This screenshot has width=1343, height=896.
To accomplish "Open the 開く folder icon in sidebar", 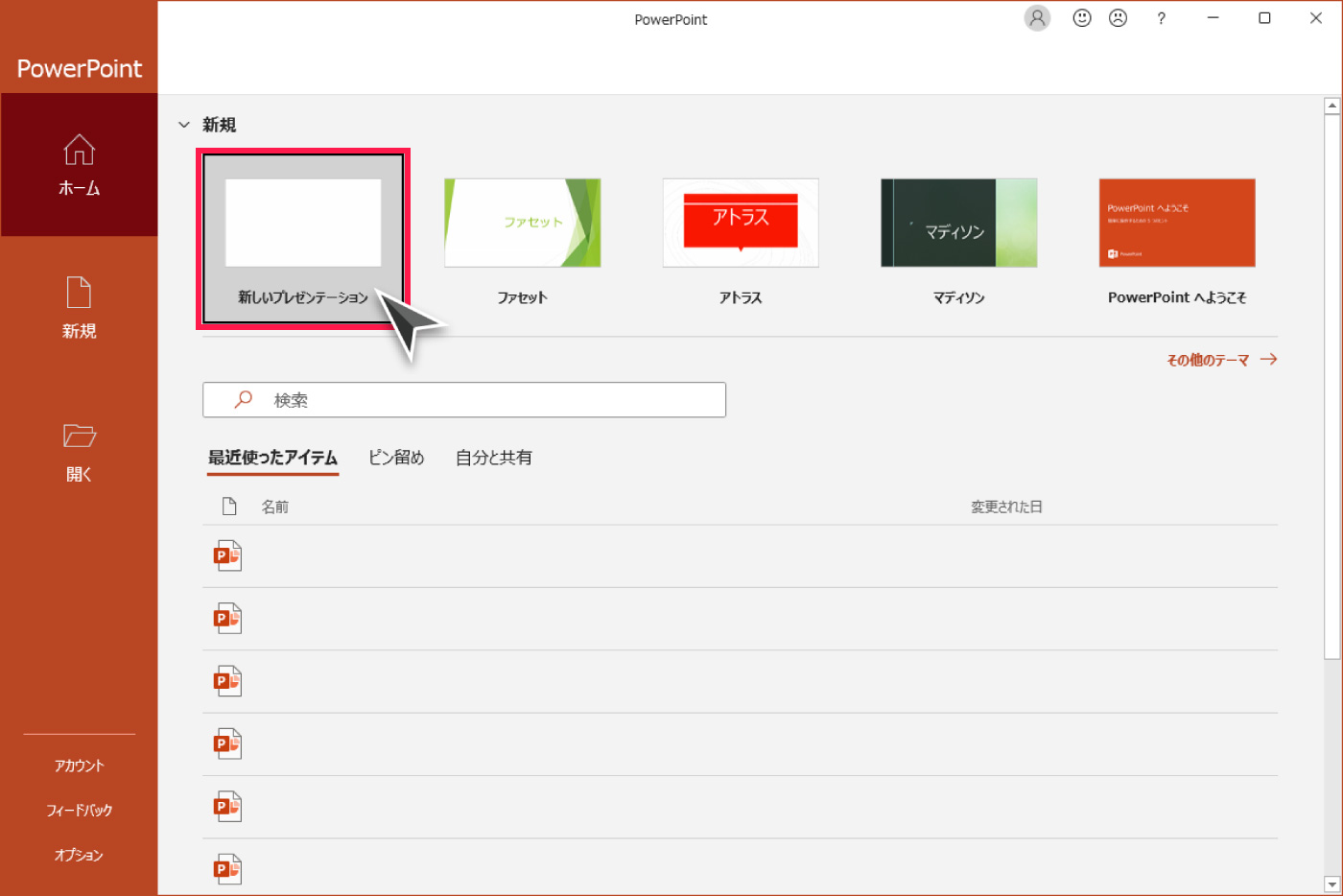I will pyautogui.click(x=79, y=436).
